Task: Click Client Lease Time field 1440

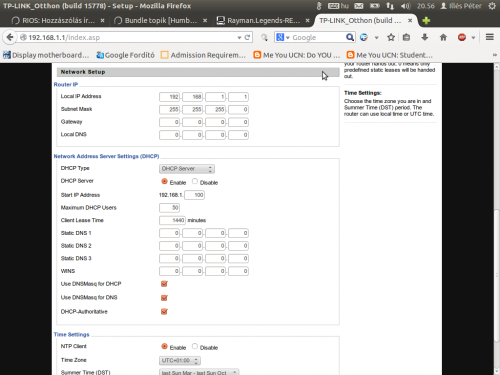Action: pyautogui.click(x=172, y=220)
